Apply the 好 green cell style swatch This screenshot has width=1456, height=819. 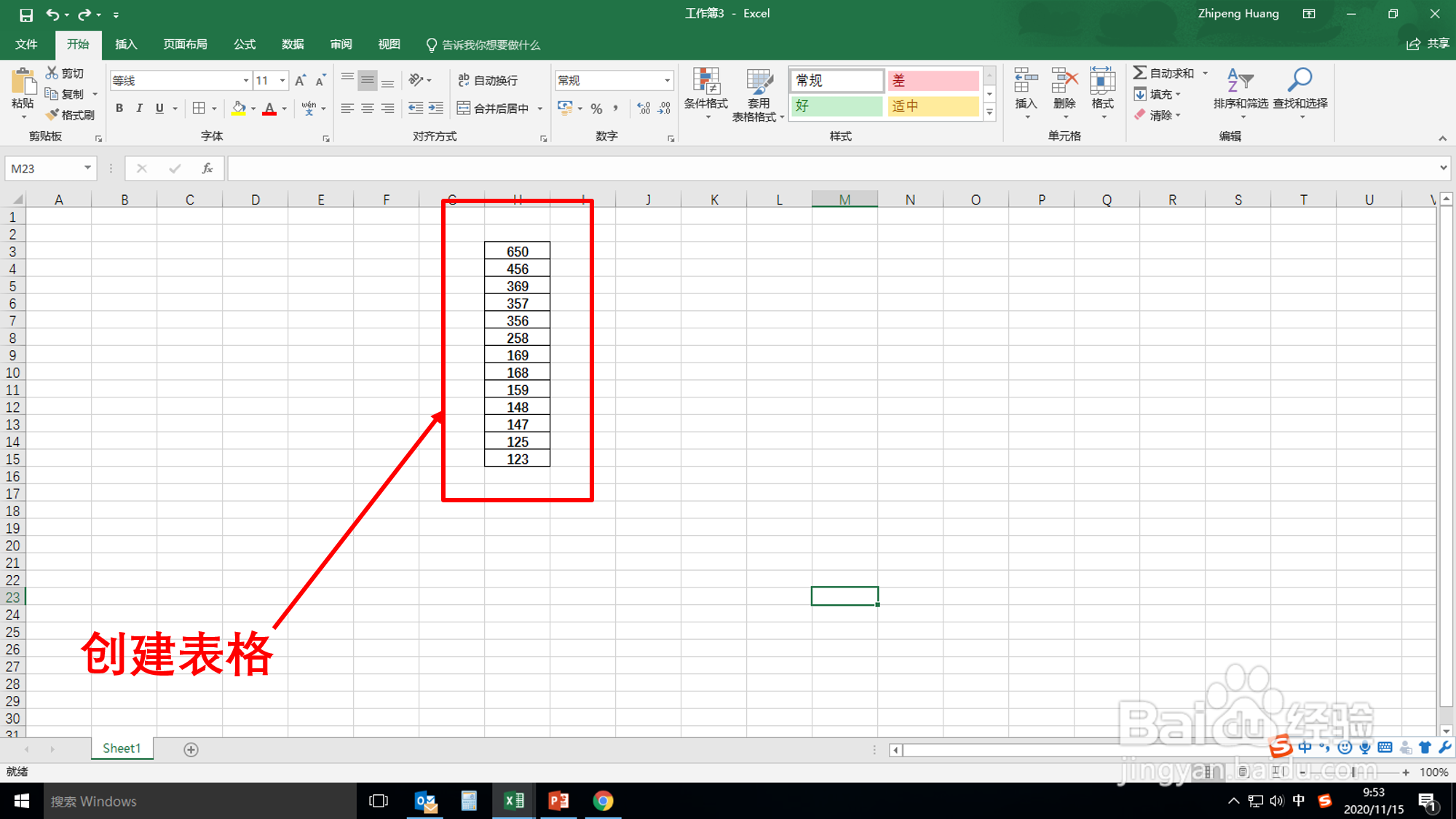pos(836,106)
